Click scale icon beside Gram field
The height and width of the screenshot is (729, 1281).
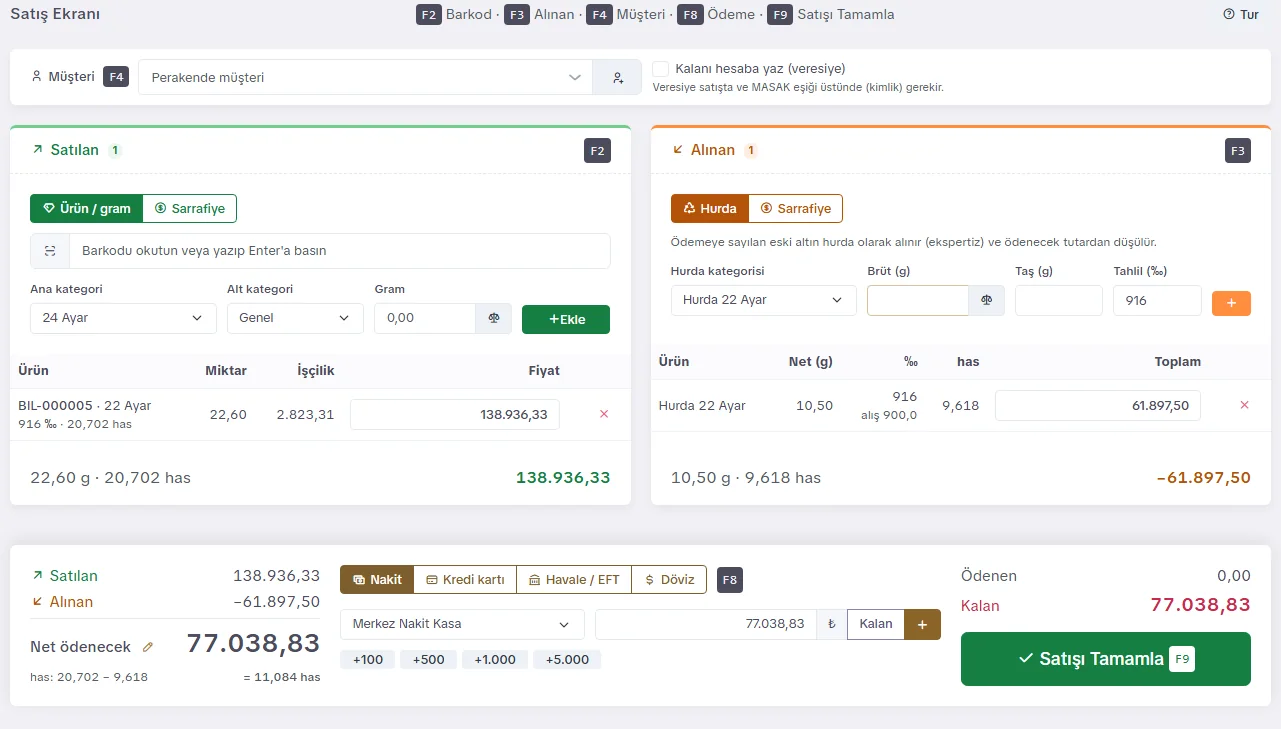[493, 318]
